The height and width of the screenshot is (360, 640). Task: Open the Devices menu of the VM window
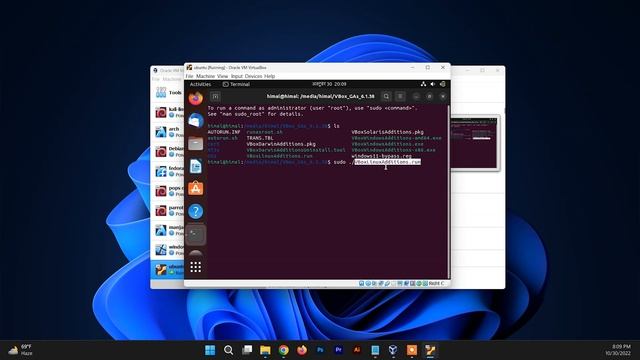click(253, 76)
